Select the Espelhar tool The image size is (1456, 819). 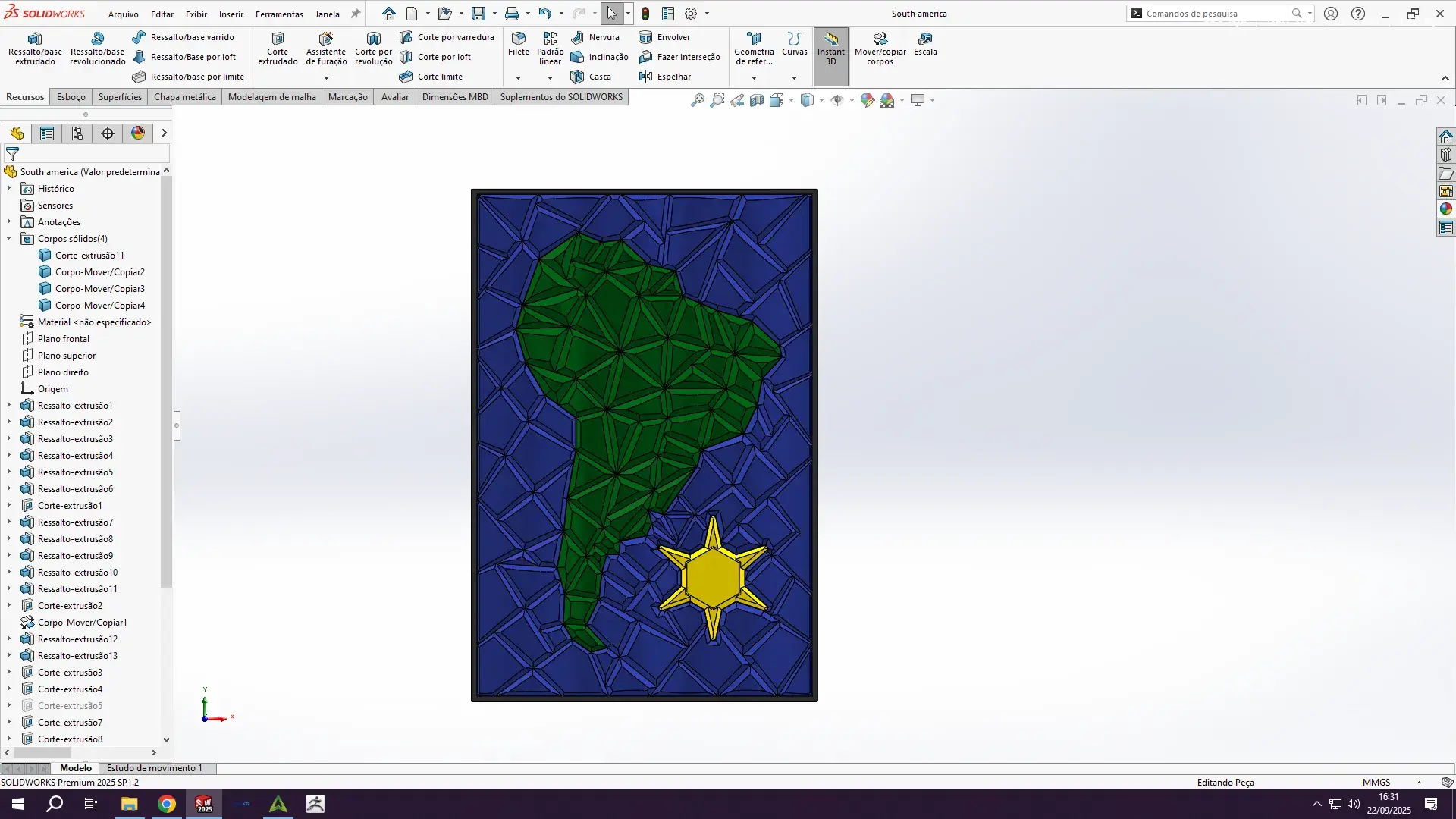[x=665, y=77]
